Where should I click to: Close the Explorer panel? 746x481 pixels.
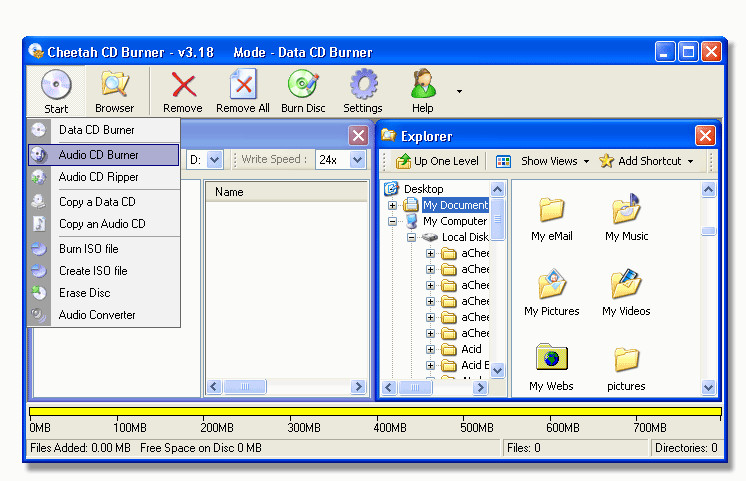[x=705, y=136]
